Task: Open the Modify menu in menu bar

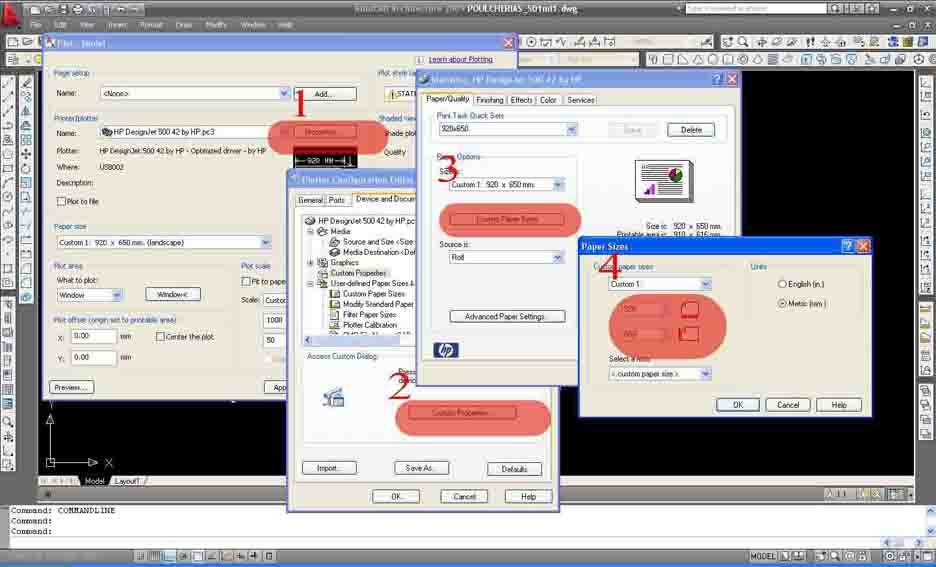Action: tap(215, 25)
